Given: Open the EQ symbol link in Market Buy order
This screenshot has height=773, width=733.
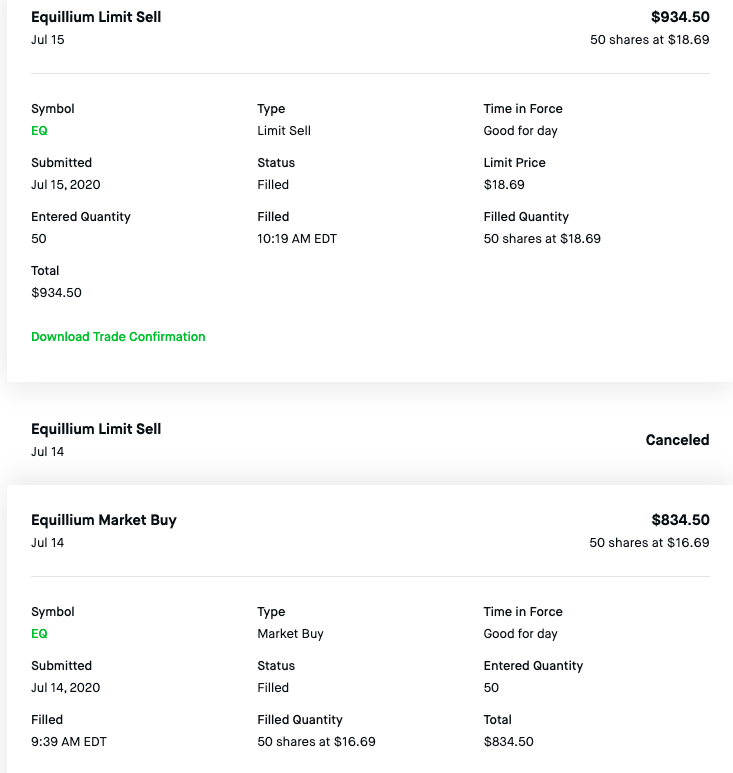Looking at the screenshot, I should [x=39, y=634].
